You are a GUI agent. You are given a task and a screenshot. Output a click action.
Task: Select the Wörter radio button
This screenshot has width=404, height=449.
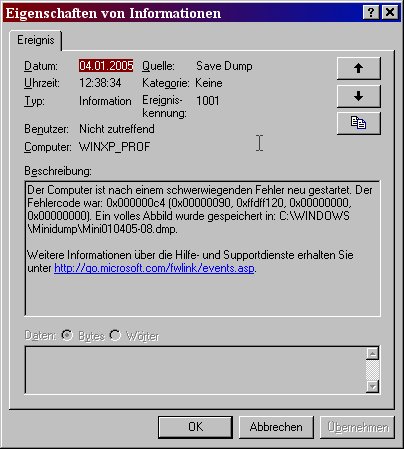tap(115, 335)
